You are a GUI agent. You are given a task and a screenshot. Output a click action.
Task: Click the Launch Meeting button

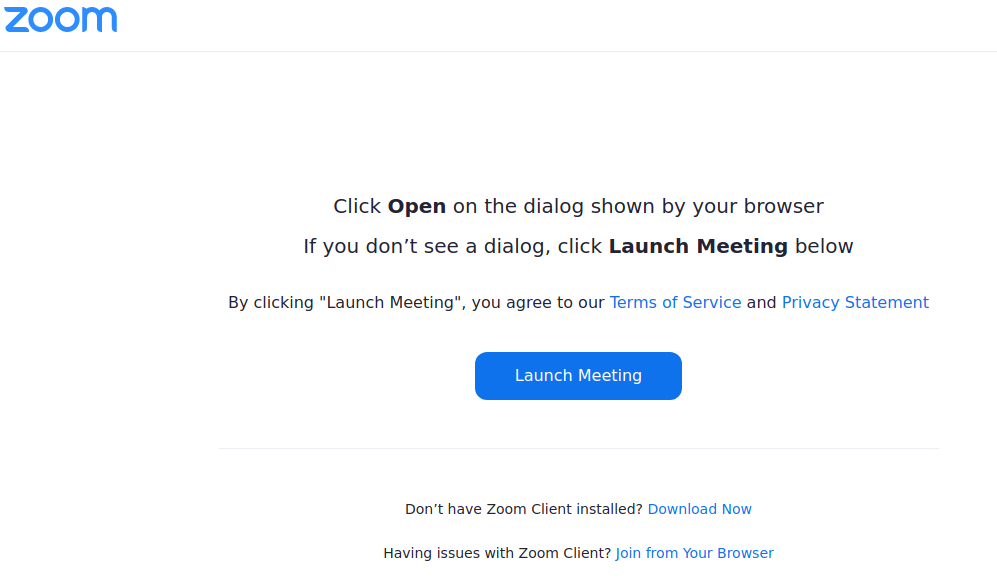coord(578,376)
